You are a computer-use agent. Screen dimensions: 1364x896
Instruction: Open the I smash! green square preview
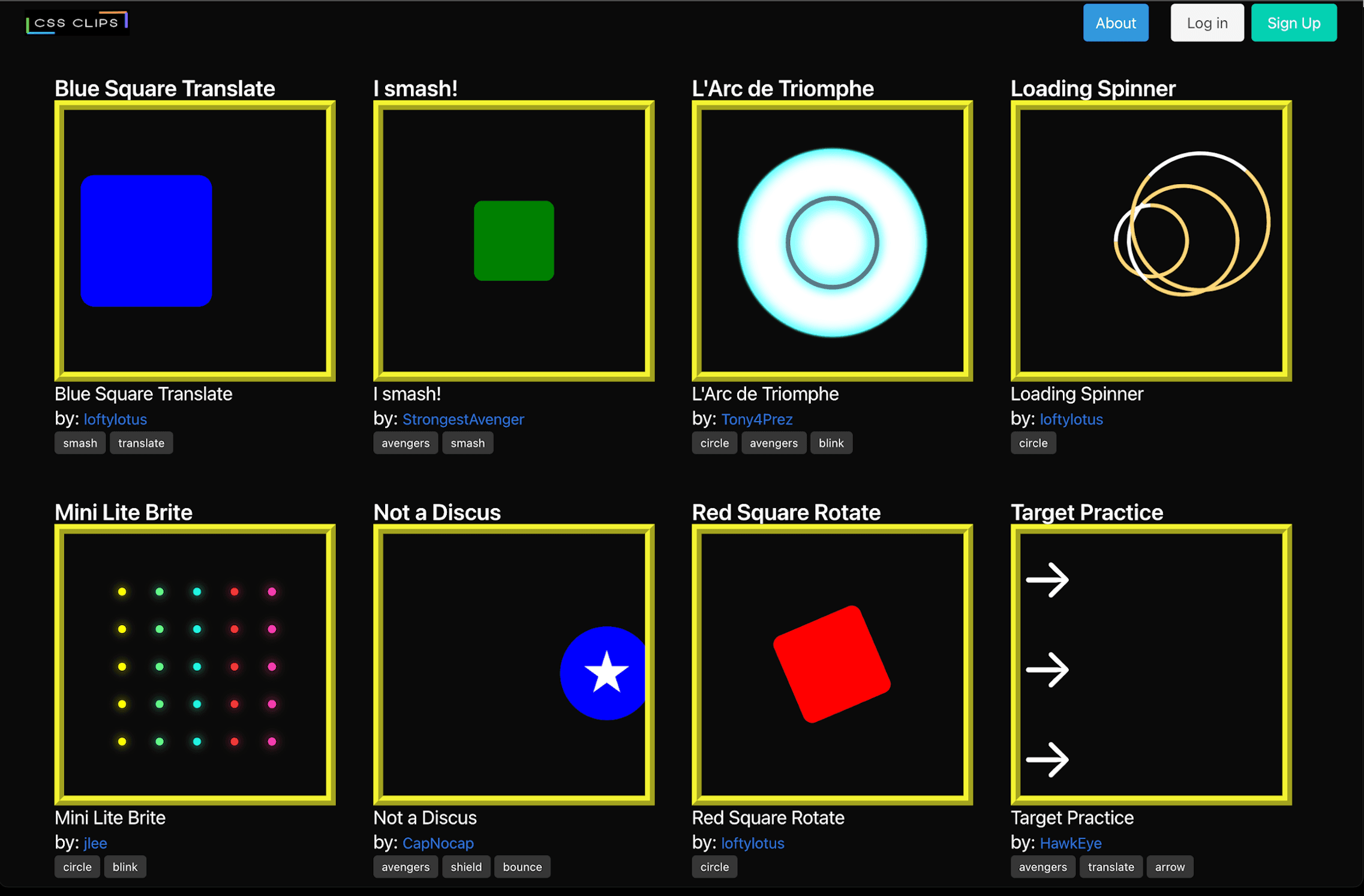tap(513, 240)
